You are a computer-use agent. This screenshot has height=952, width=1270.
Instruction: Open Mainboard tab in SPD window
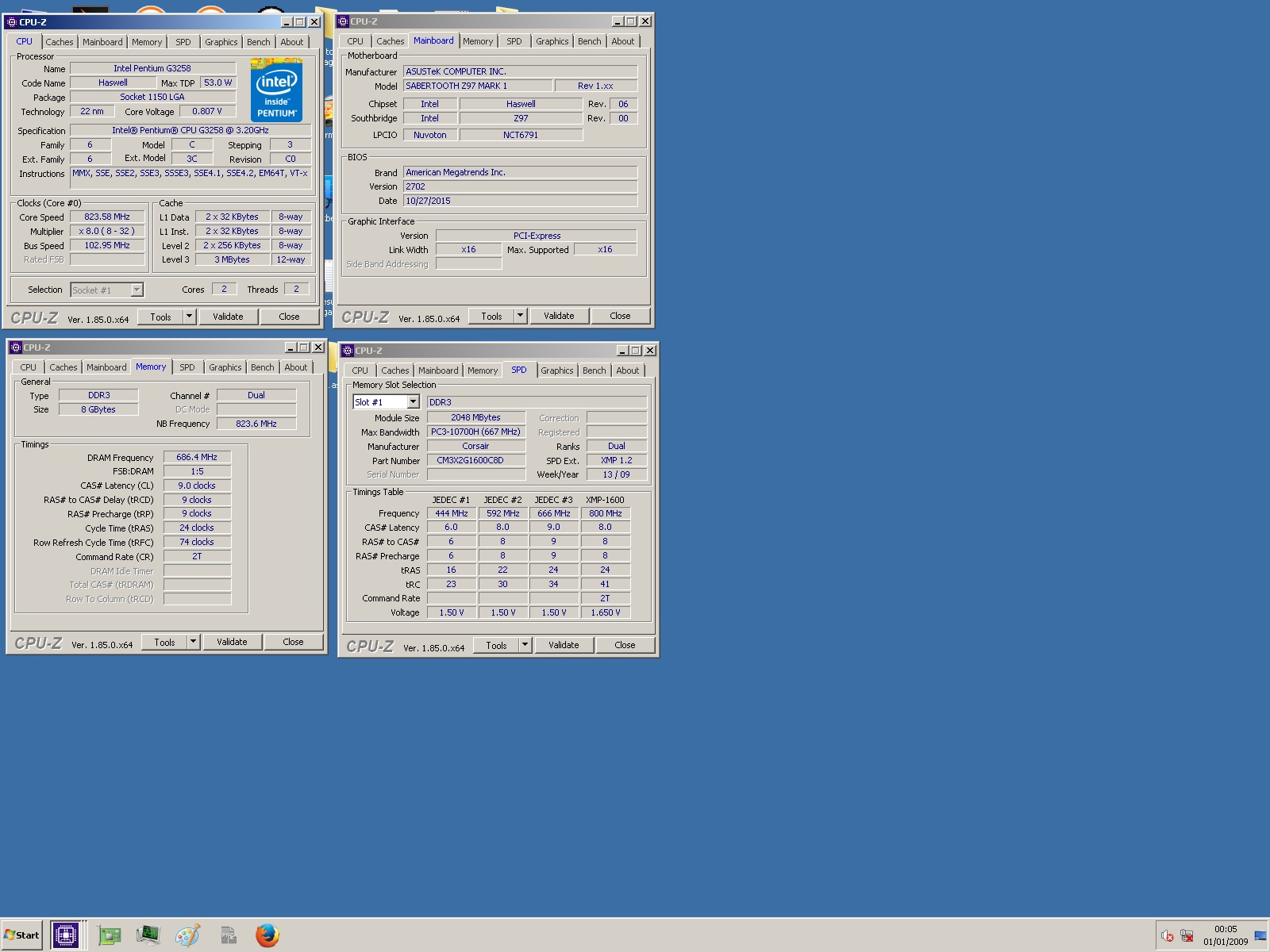438,370
